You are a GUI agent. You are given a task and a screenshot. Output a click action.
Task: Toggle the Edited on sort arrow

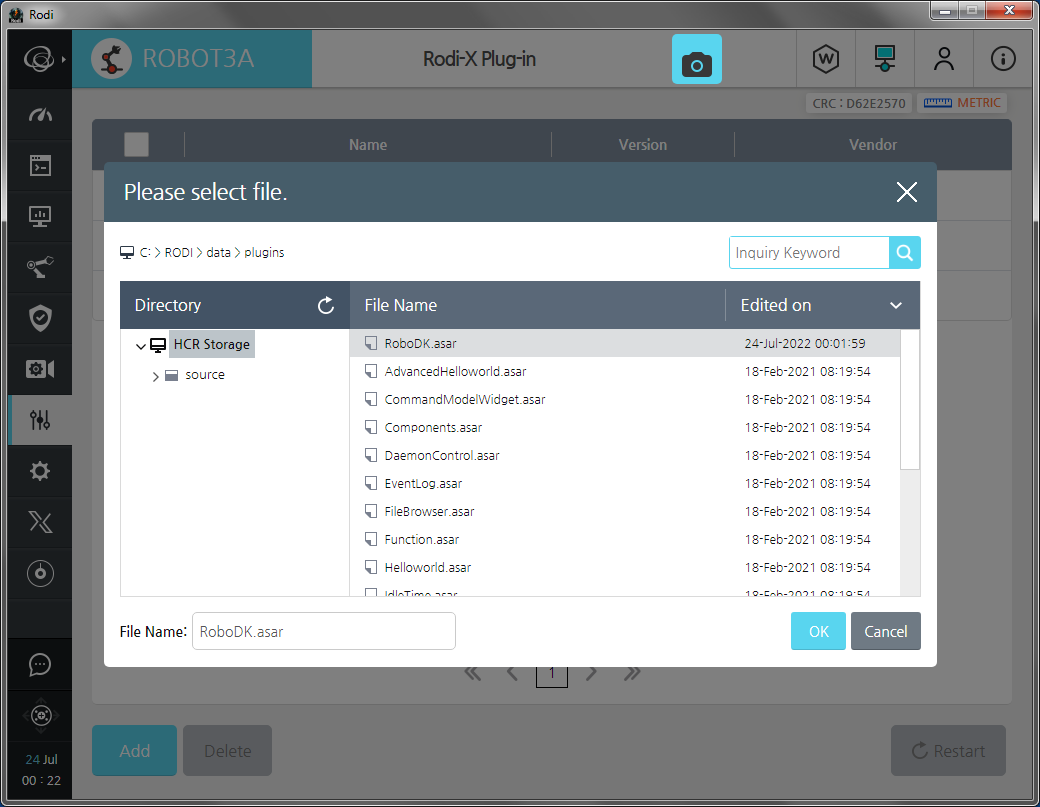click(x=895, y=306)
